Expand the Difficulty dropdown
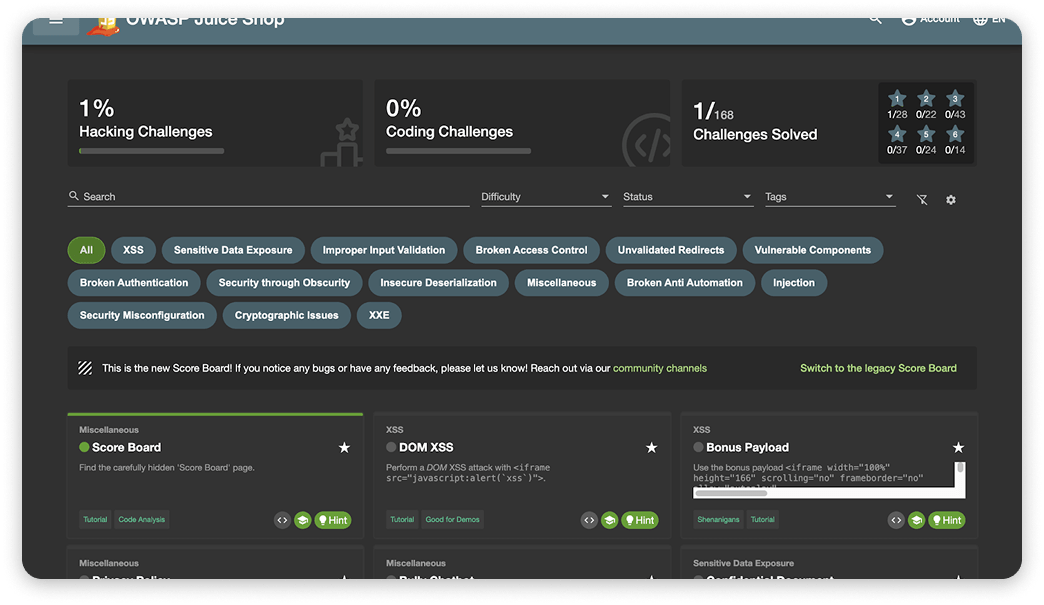This screenshot has width=1044, height=605. 545,197
